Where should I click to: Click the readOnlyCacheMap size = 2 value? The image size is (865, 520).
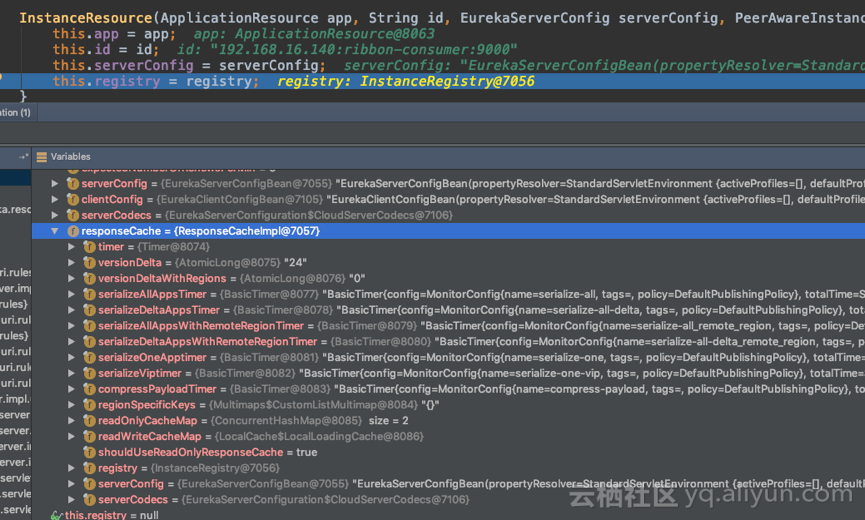388,421
